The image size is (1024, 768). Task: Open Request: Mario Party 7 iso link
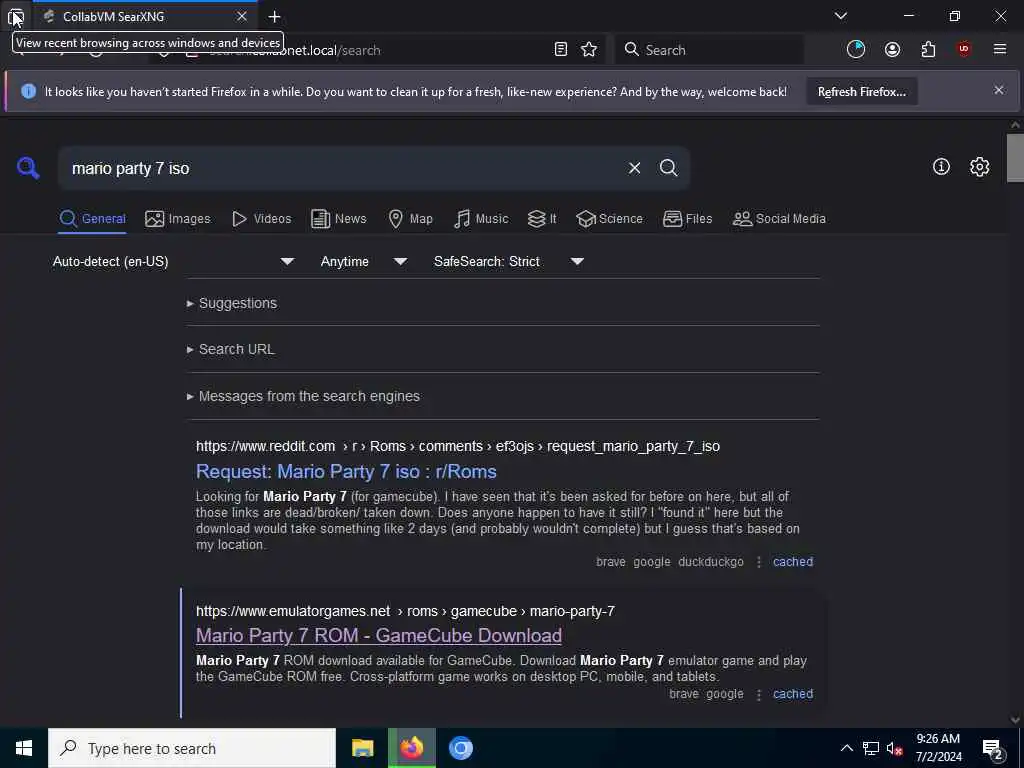[x=346, y=472]
